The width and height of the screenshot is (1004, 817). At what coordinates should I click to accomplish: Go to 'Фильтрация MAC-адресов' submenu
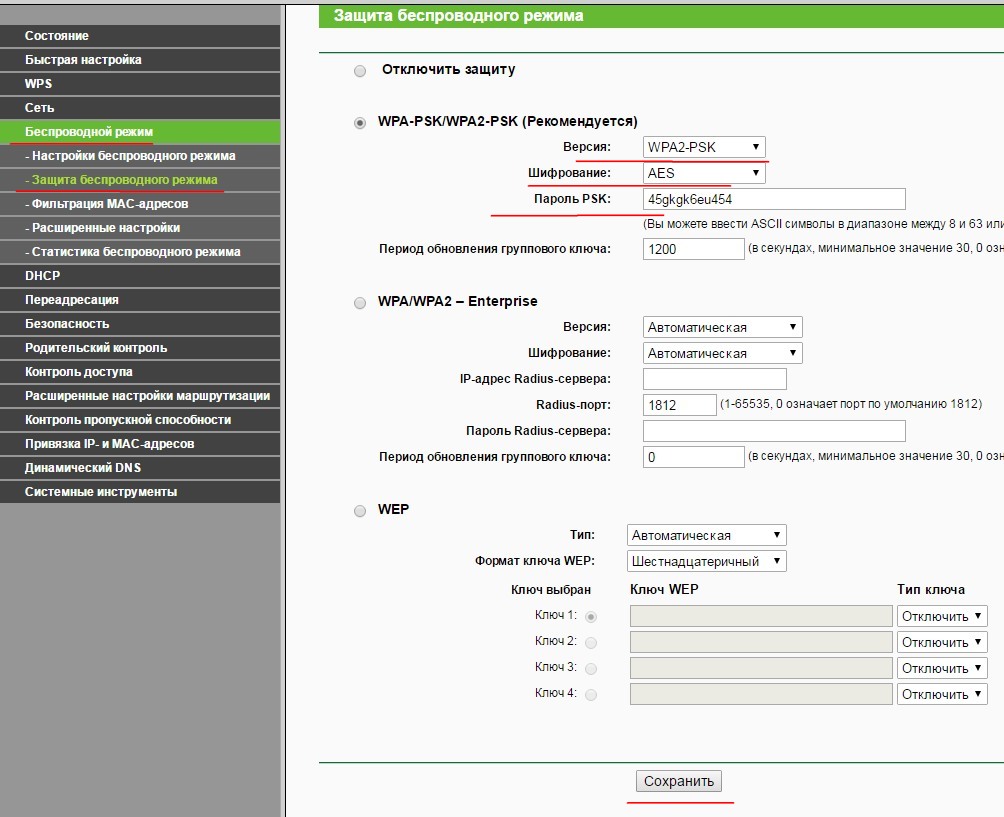(140, 204)
